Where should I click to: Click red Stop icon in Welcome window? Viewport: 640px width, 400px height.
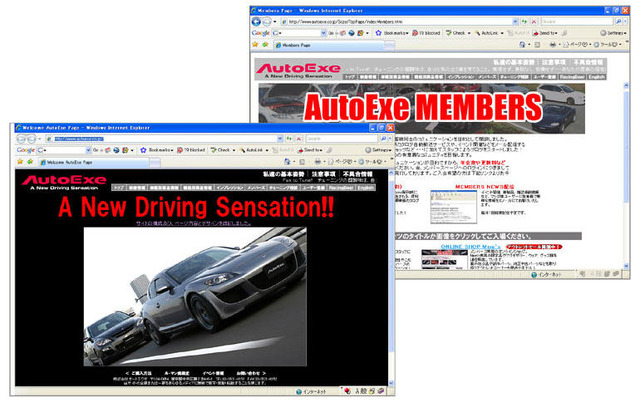tap(298, 139)
